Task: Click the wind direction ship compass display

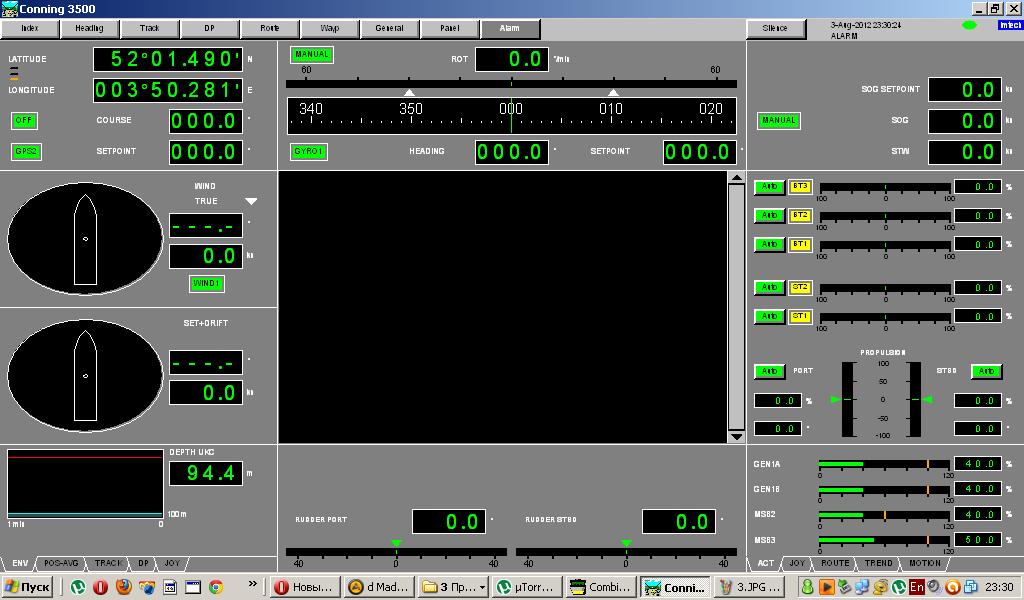Action: pyautogui.click(x=85, y=238)
